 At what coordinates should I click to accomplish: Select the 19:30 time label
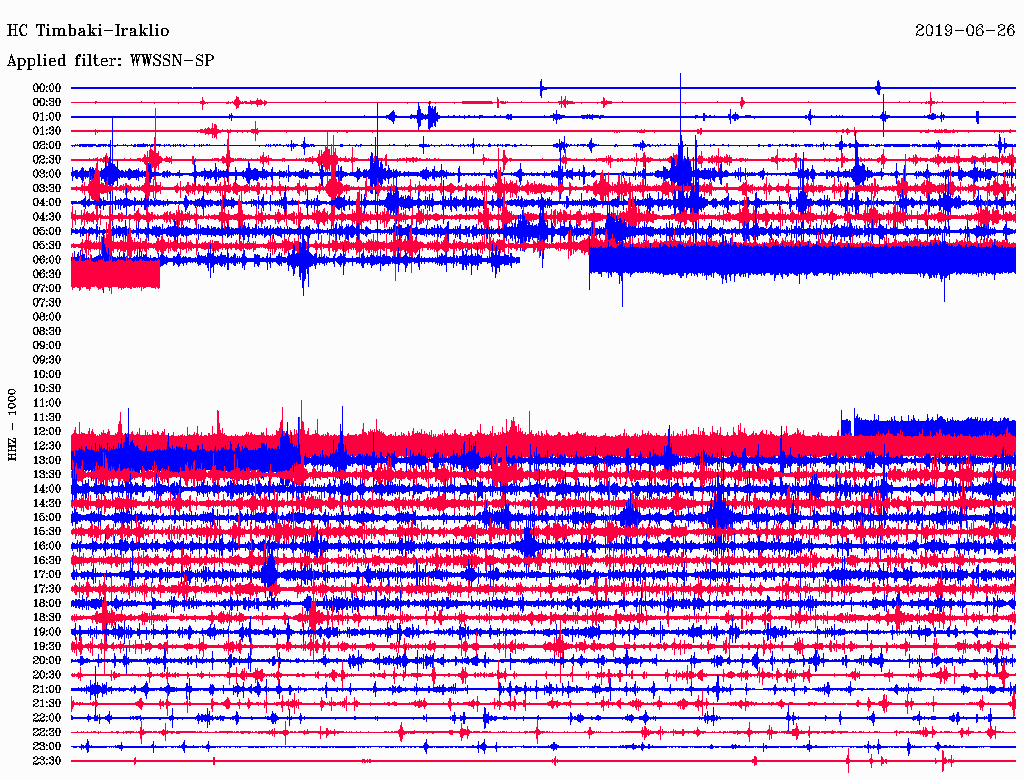(x=47, y=646)
